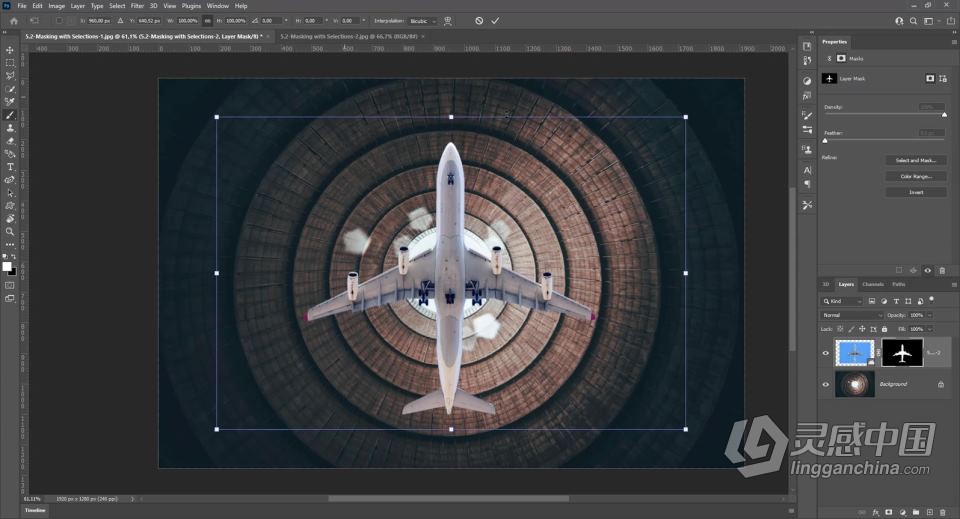The width and height of the screenshot is (960, 519).
Task: Click the X position input field
Action: [99, 21]
